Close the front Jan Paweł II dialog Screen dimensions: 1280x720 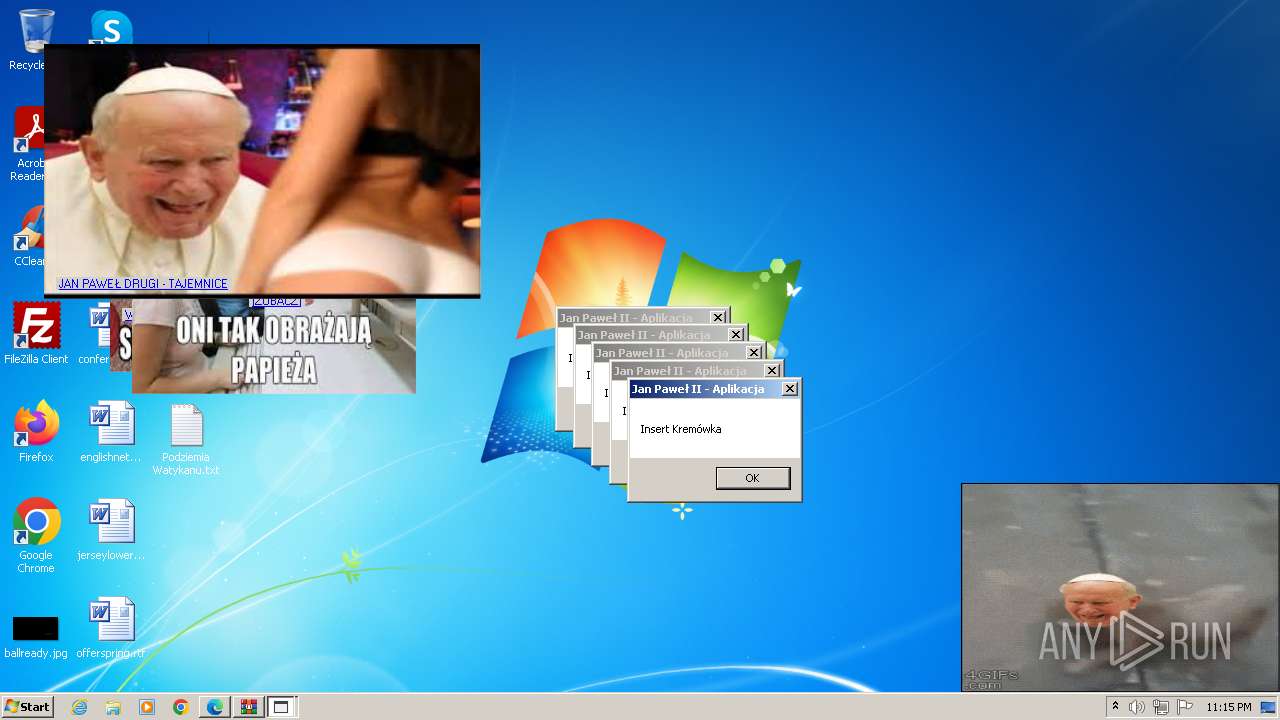[x=790, y=389]
